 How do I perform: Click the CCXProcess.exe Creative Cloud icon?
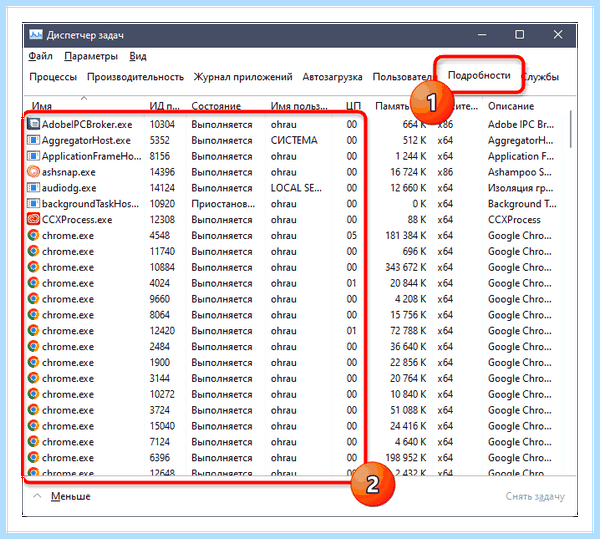coord(34,219)
